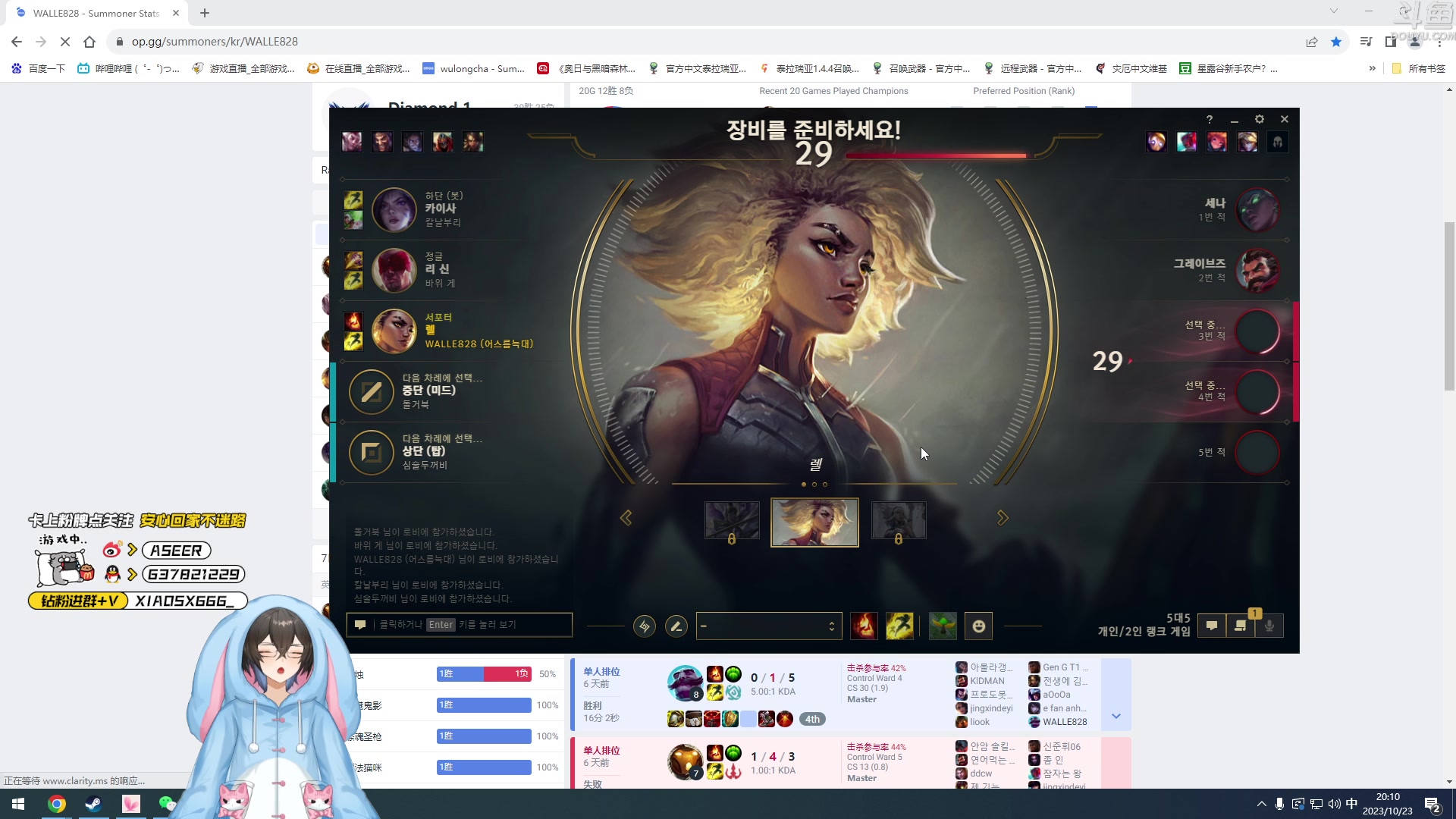Image resolution: width=1456 pixels, height=819 pixels.
Task: Select the locked left skin thumbnail
Action: pos(732,521)
